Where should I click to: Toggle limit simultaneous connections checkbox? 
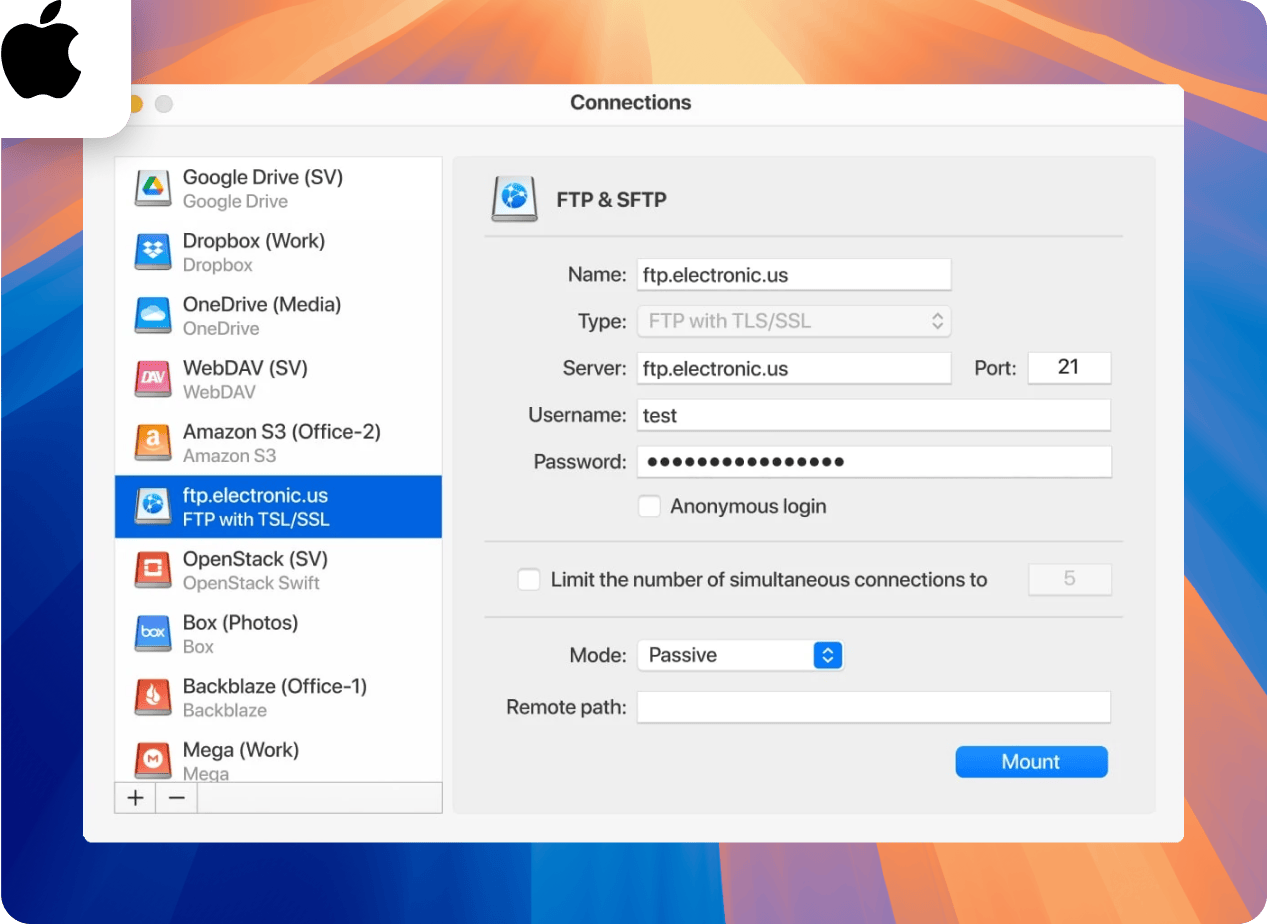tap(529, 579)
